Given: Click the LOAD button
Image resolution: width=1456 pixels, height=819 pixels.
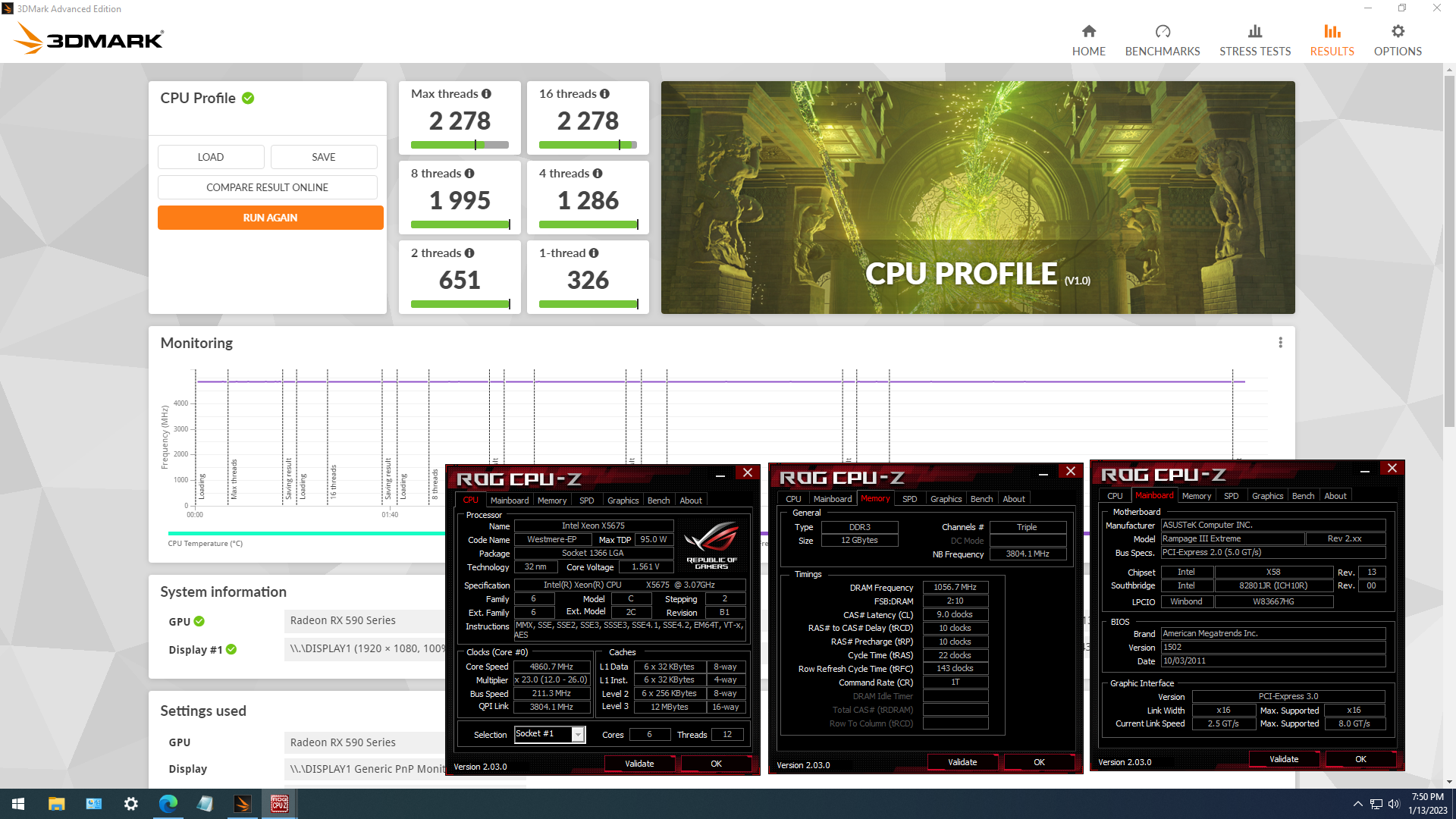Looking at the screenshot, I should [x=211, y=157].
